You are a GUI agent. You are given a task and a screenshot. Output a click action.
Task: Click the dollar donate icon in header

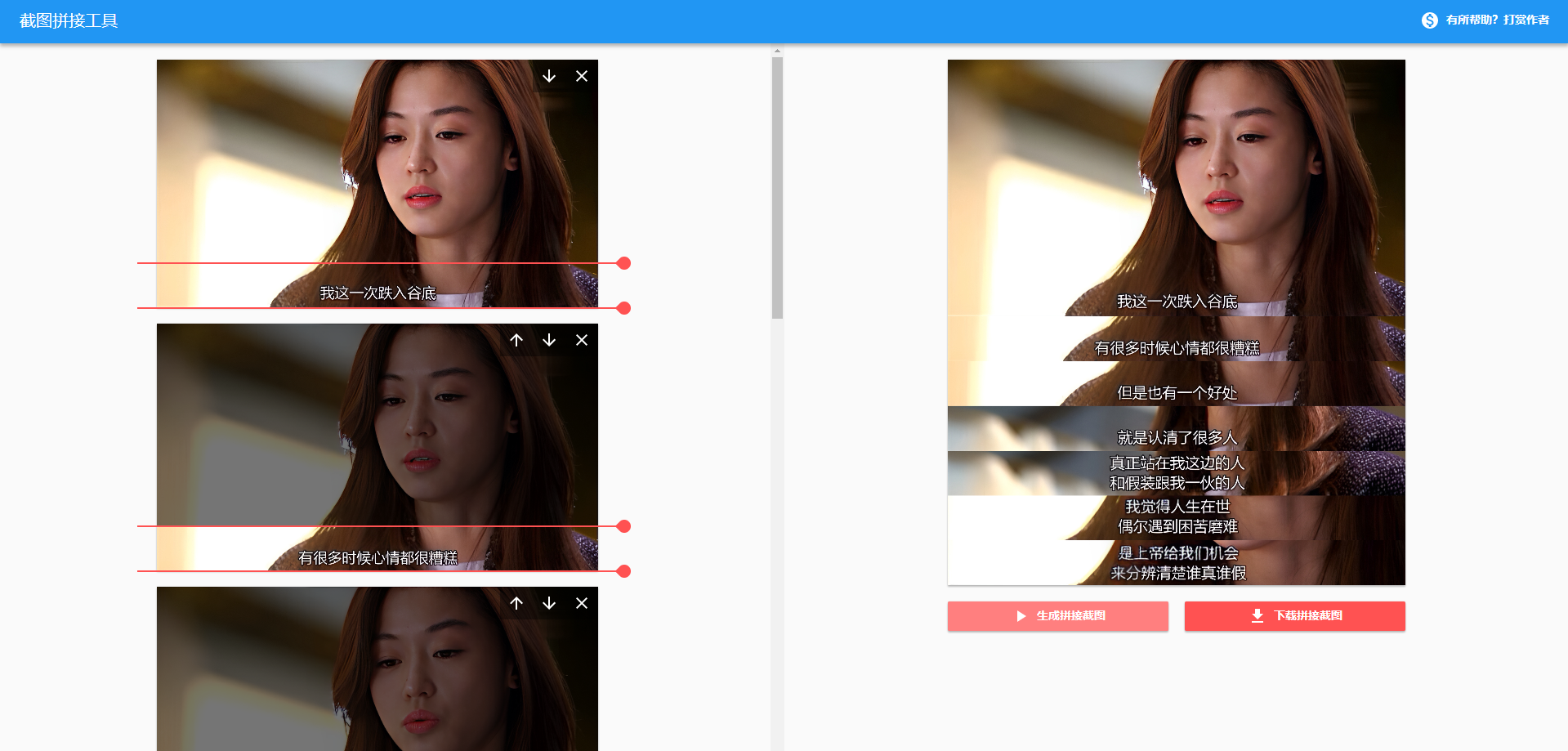1430,20
